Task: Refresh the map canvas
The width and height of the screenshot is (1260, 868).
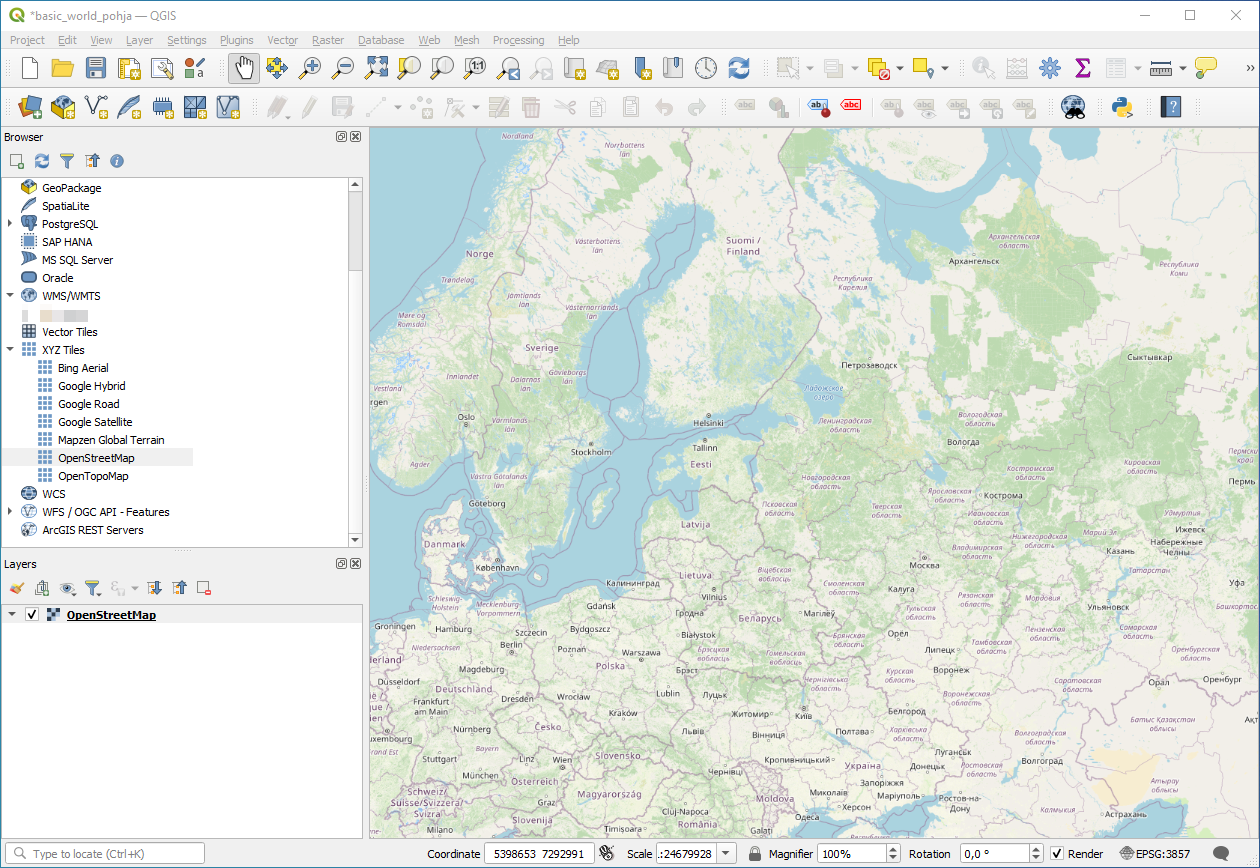Action: pyautogui.click(x=739, y=68)
